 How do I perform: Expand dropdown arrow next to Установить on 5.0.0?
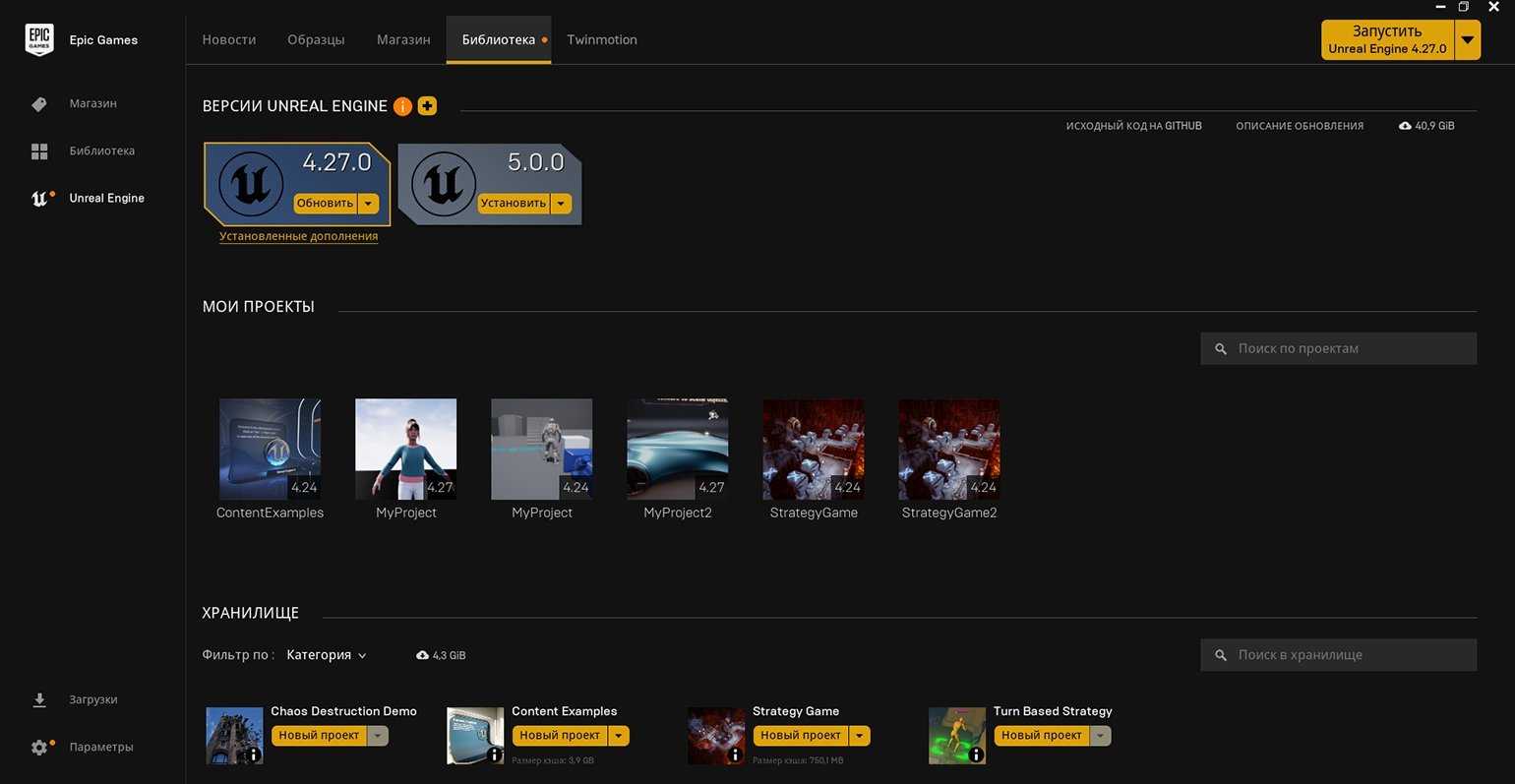pyautogui.click(x=561, y=204)
